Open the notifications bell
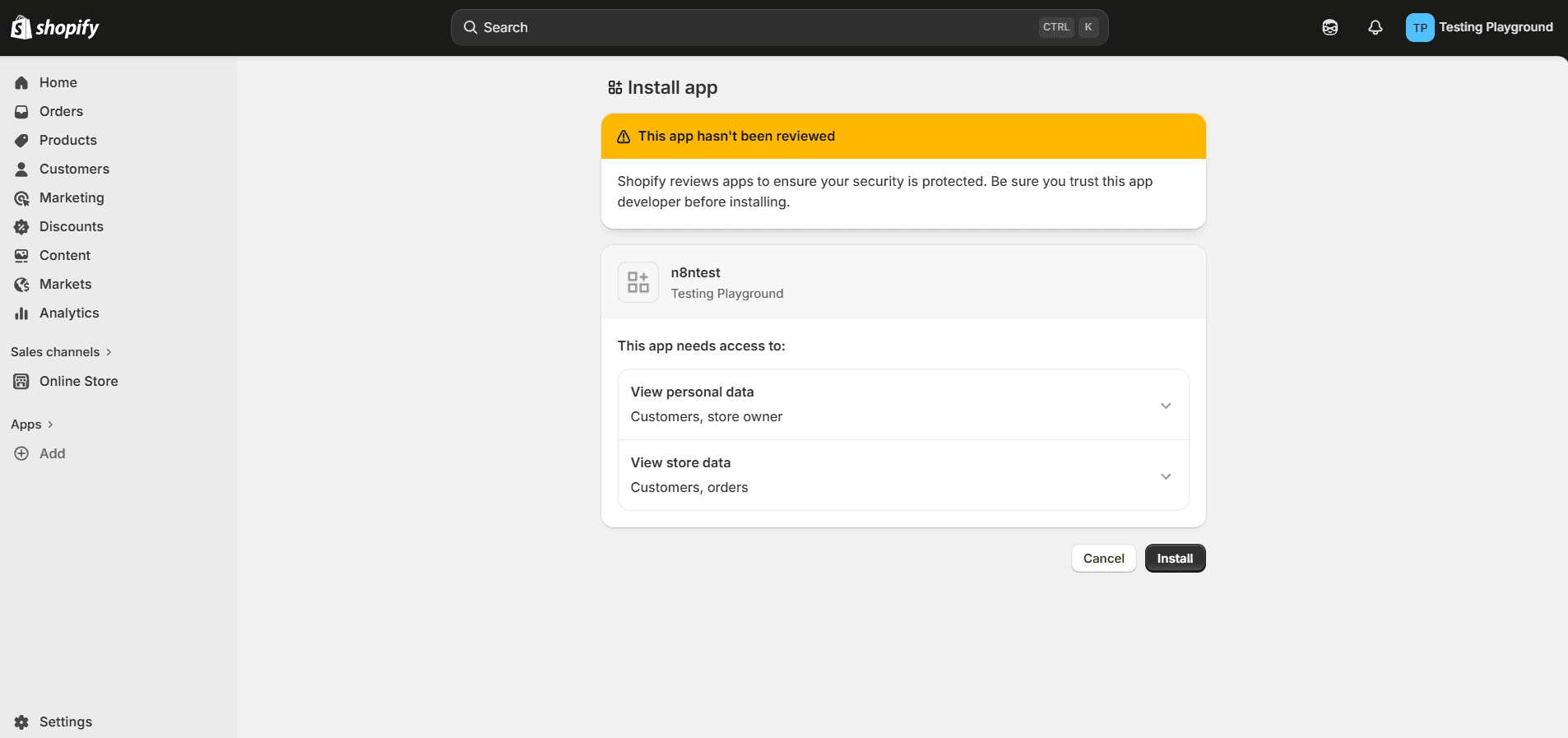This screenshot has width=1568, height=738. click(x=1375, y=28)
